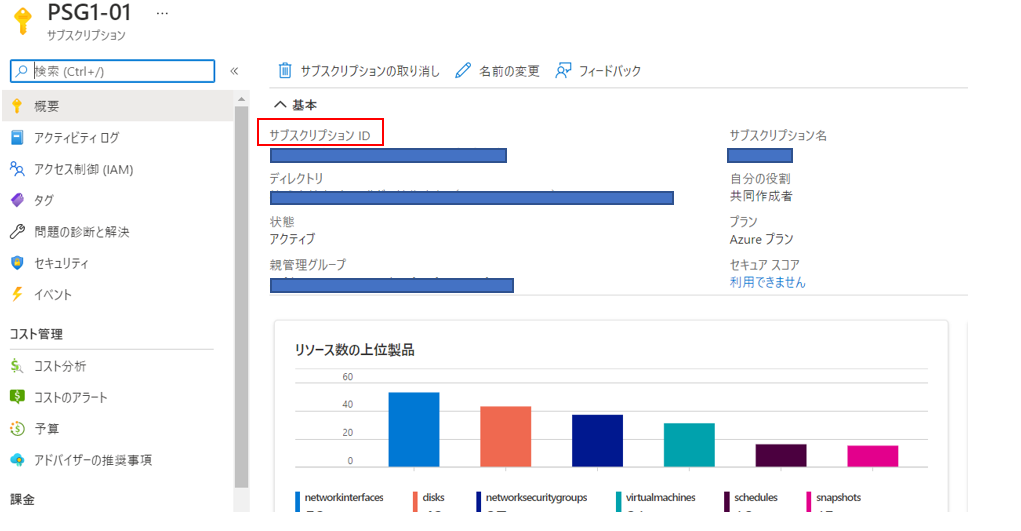Click the disks legend swatch
The image size is (1021, 531).
coord(415,501)
